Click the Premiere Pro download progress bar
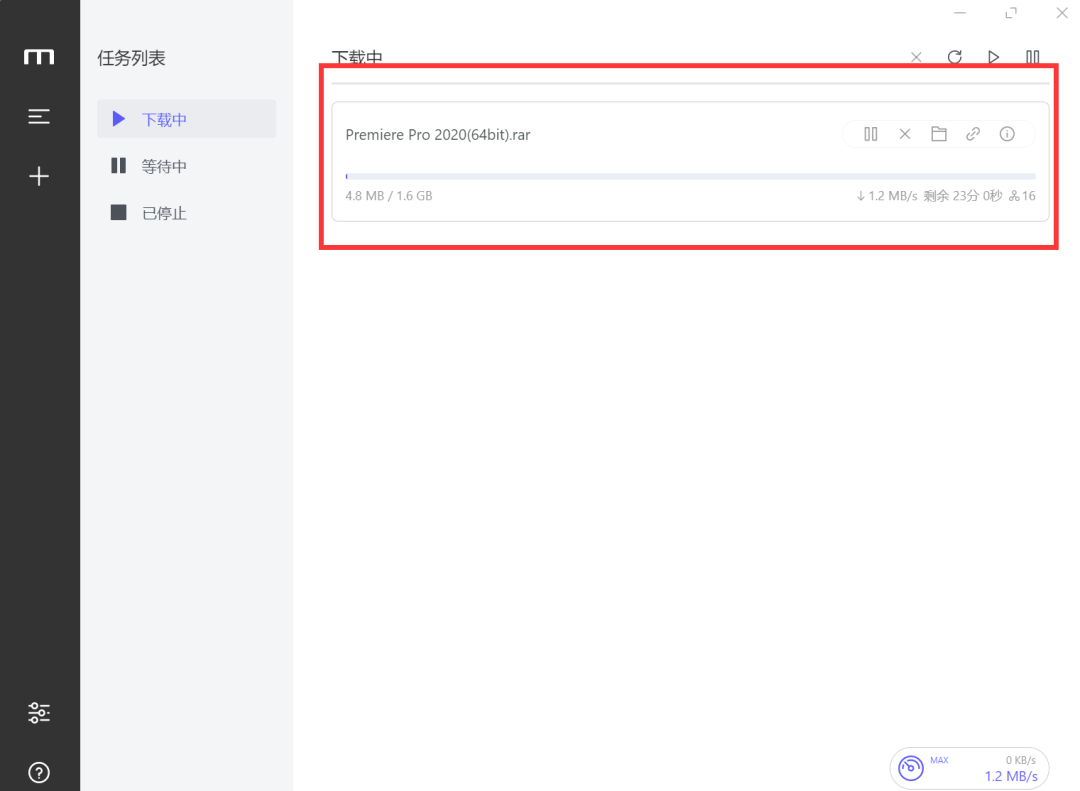Viewport: 1080px width, 791px height. click(690, 176)
